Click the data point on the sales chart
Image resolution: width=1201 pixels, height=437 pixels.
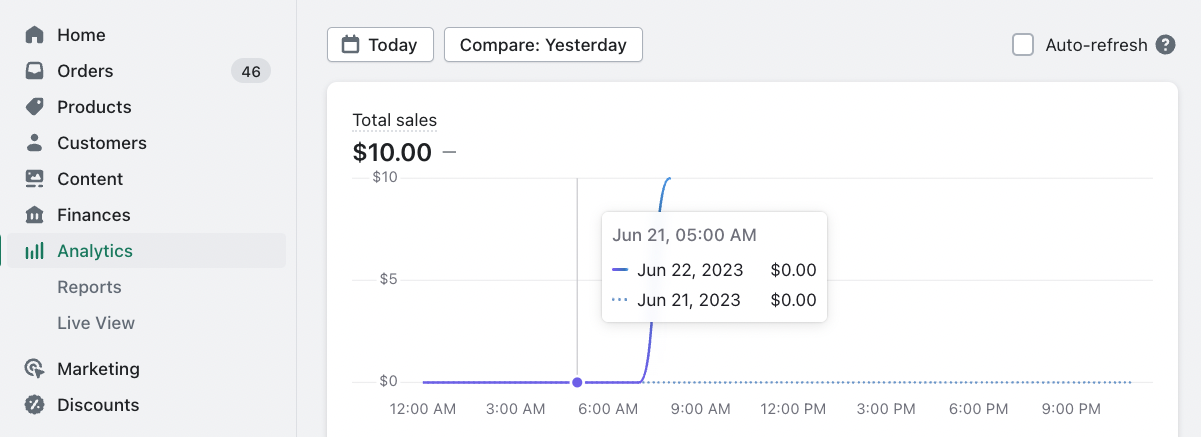(577, 382)
